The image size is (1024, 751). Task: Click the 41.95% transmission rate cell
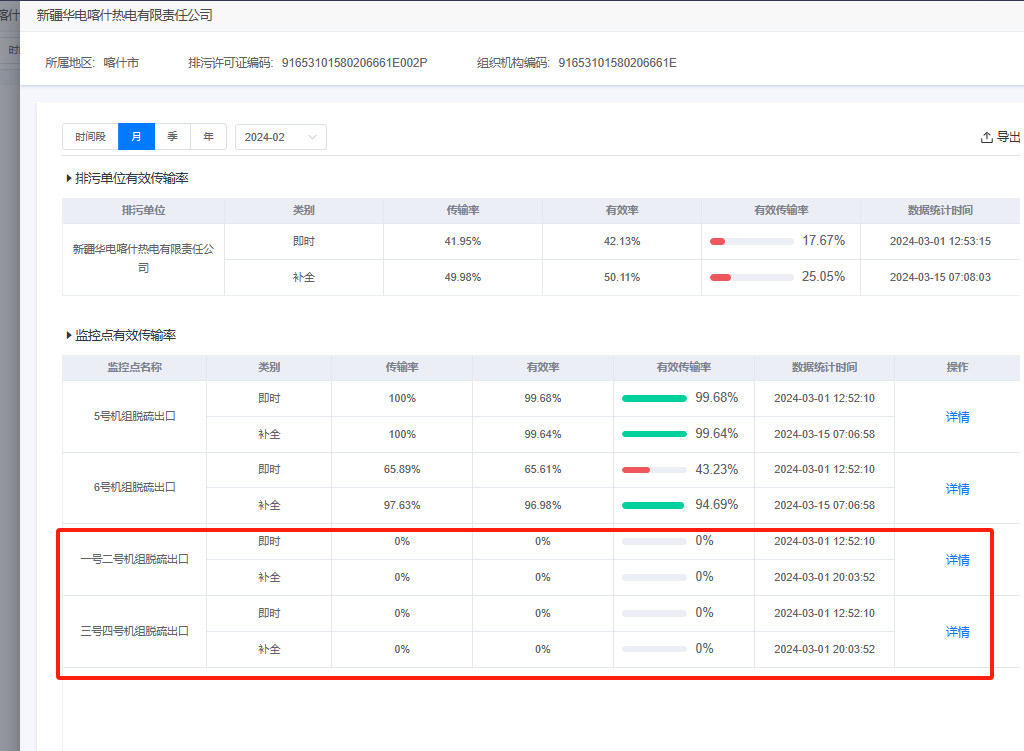point(463,242)
